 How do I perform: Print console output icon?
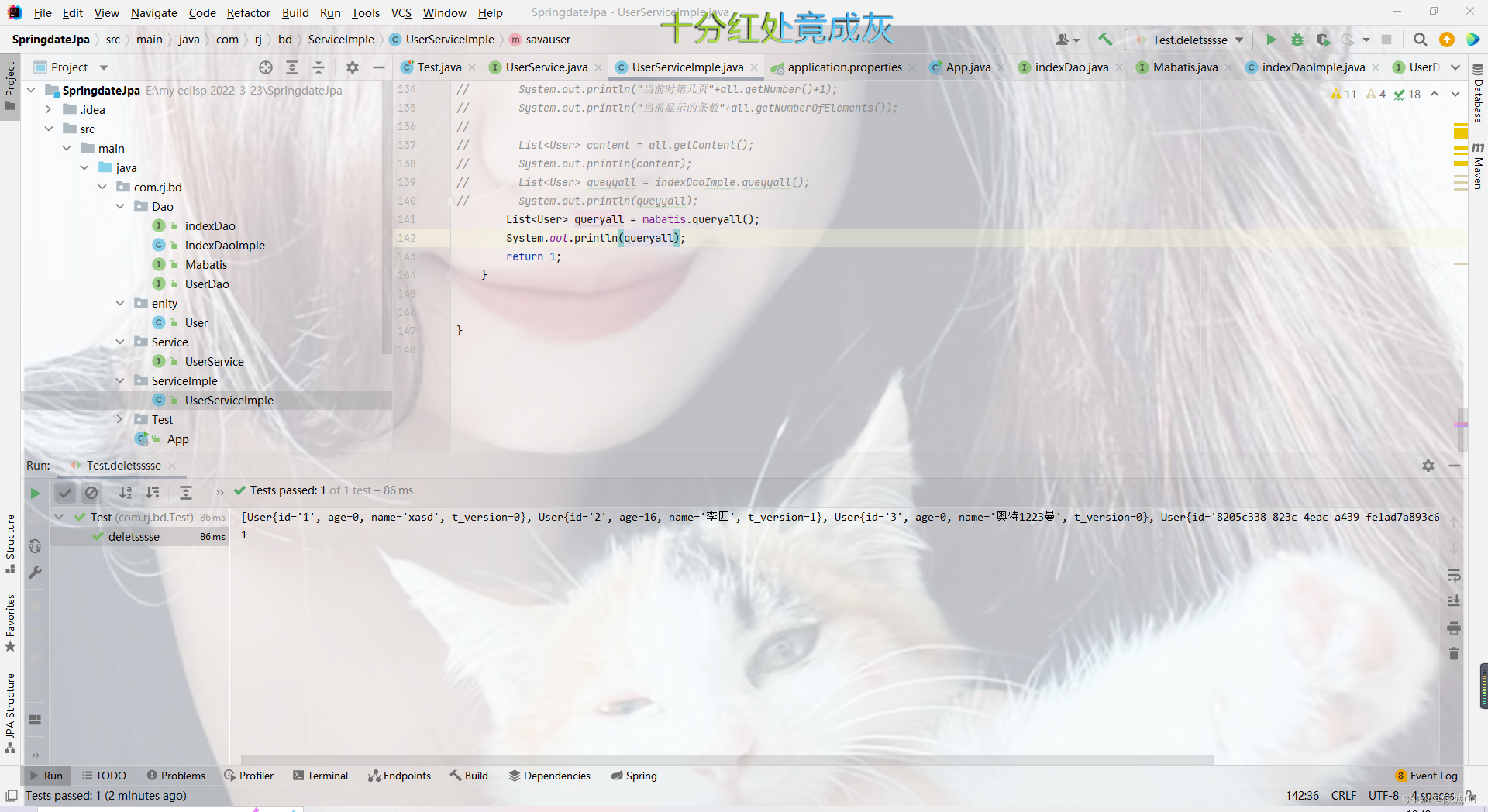click(x=1454, y=628)
